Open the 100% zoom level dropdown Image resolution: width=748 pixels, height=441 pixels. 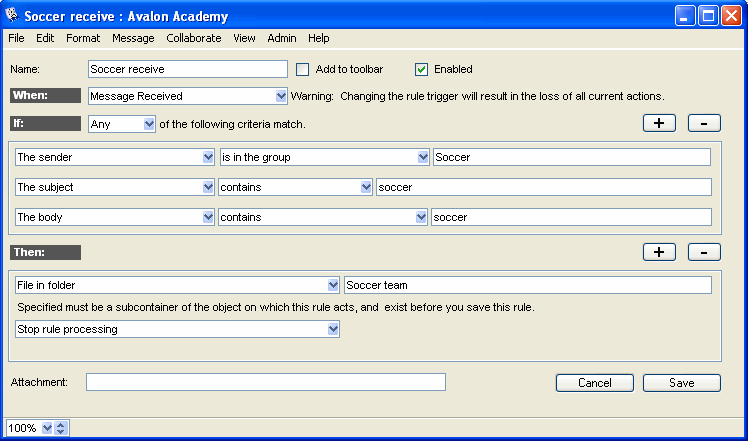point(47,428)
